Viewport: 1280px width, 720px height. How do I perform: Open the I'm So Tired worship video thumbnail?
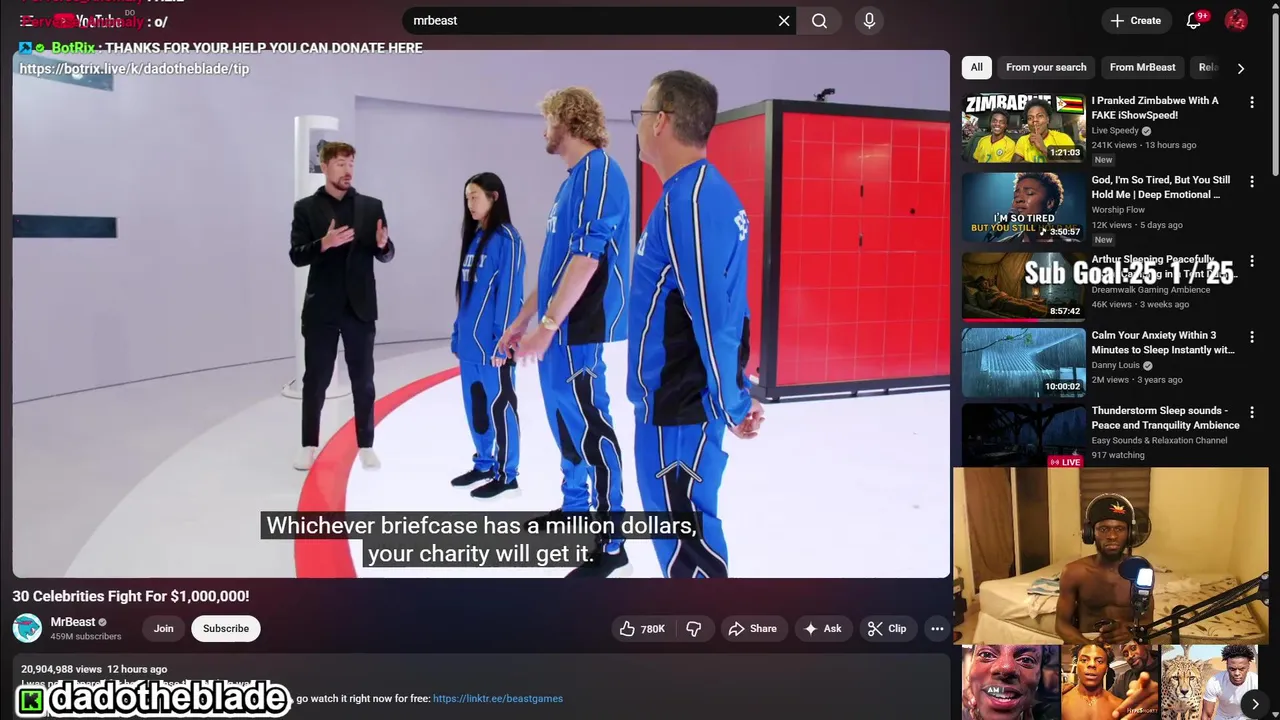[1023, 208]
